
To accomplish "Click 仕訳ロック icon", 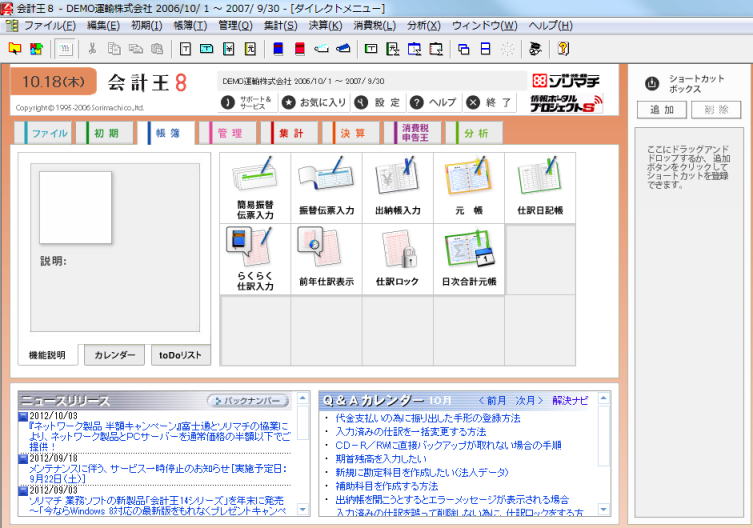I will click(397, 258).
